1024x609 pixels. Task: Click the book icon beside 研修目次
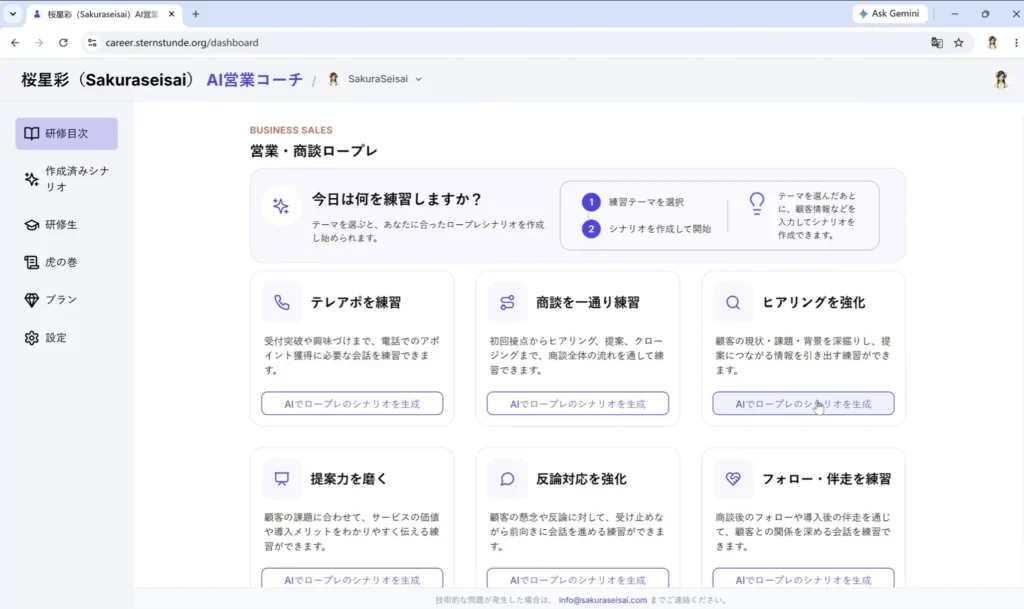[31, 133]
